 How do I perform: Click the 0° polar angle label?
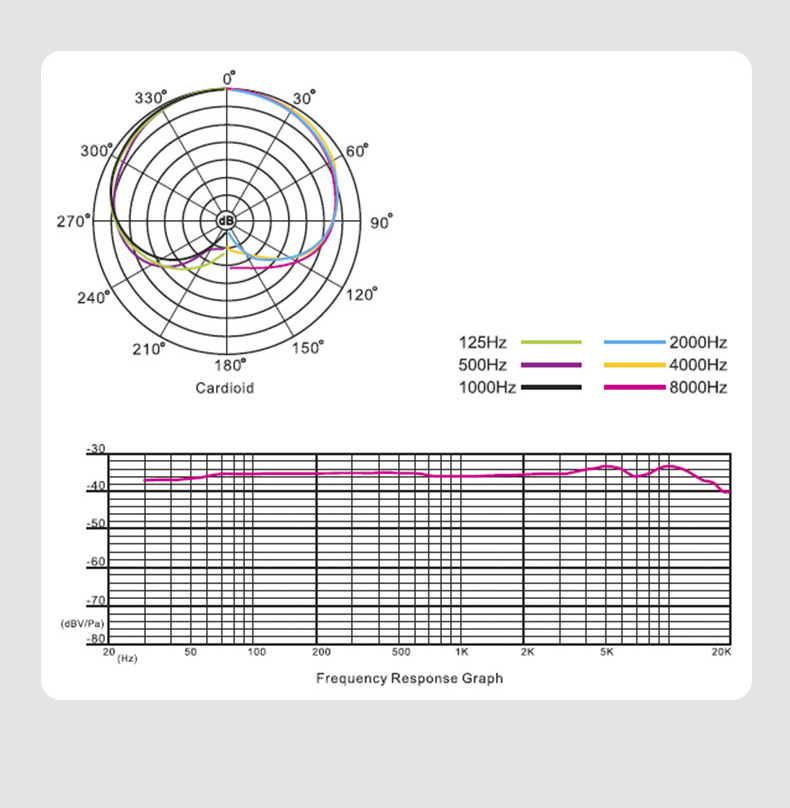pyautogui.click(x=229, y=78)
